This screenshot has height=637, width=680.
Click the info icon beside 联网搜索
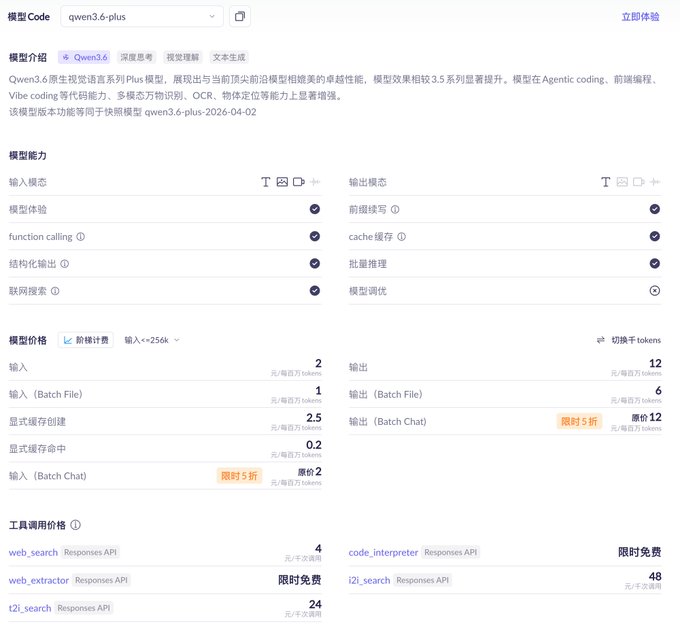(56, 291)
